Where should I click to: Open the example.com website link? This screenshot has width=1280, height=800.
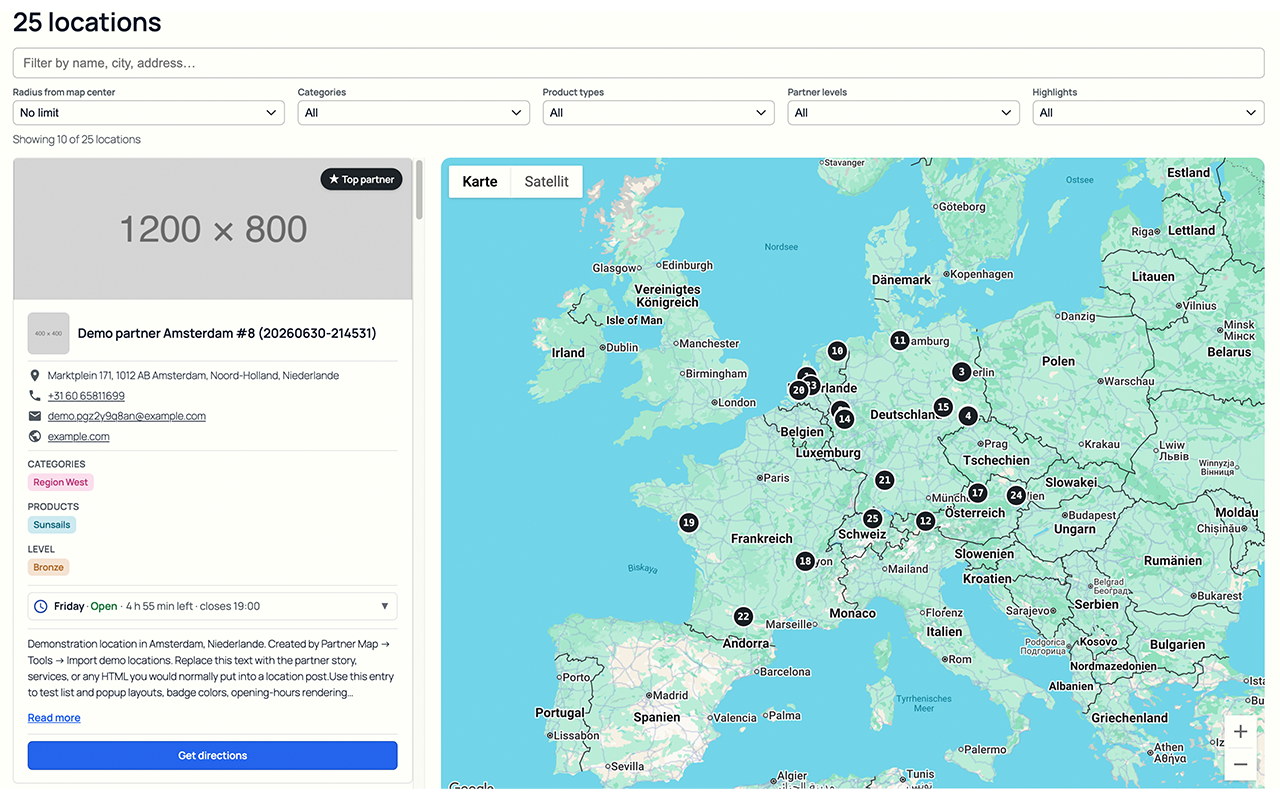coord(79,436)
